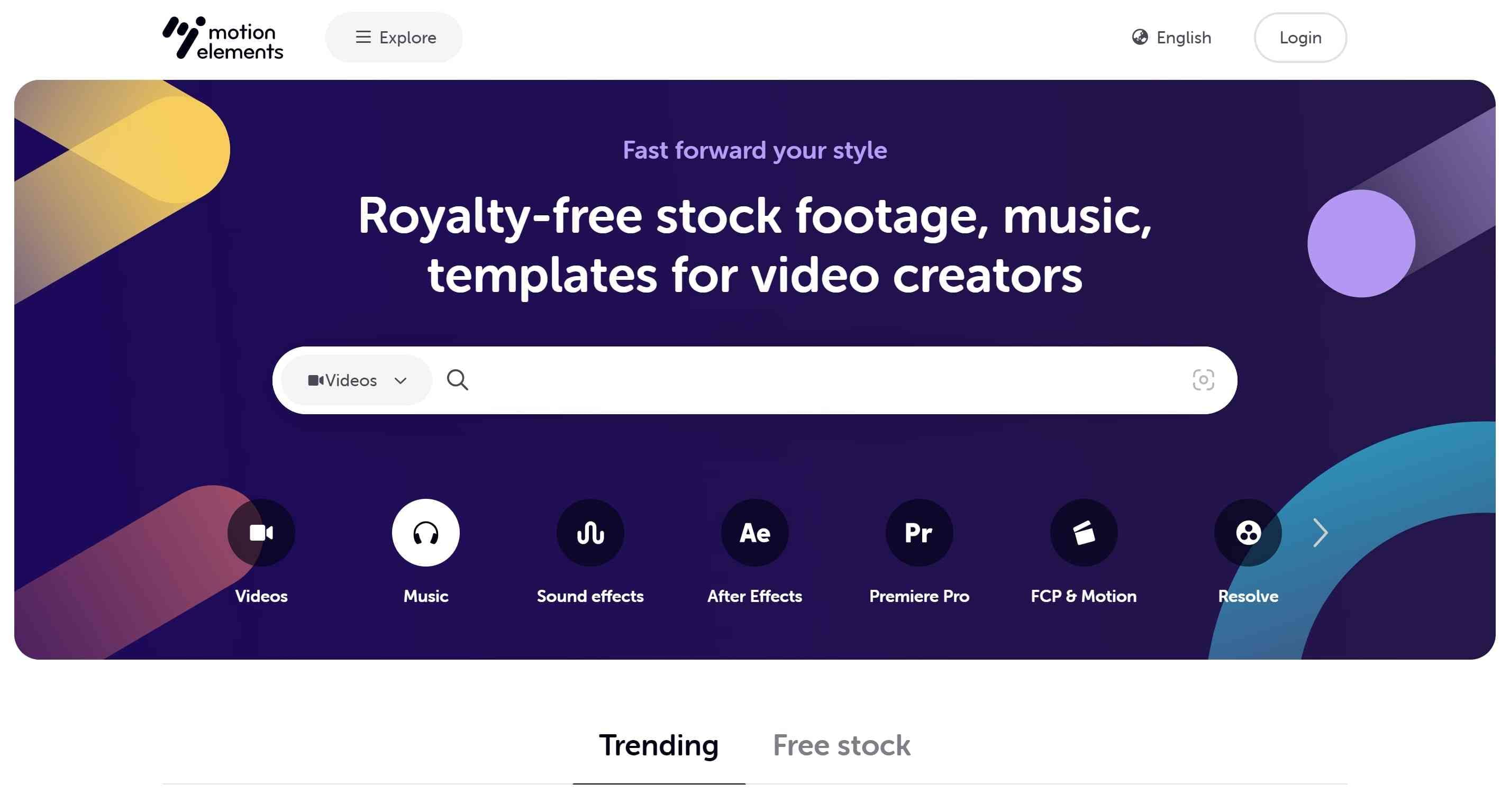Image resolution: width=1510 pixels, height=812 pixels.
Task: Click the search magnifier icon
Action: 457,379
